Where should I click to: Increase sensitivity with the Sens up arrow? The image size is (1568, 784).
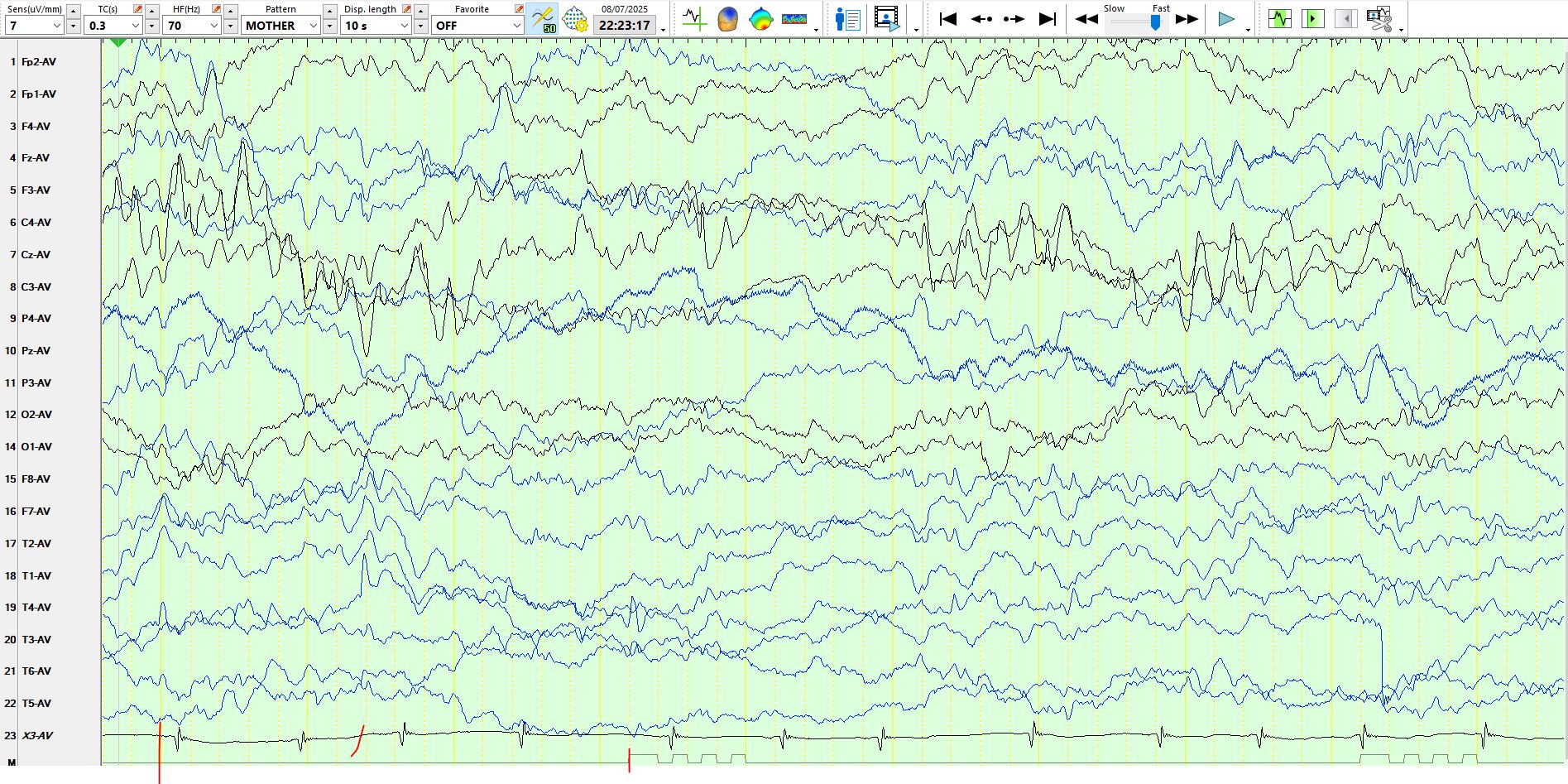click(x=73, y=11)
